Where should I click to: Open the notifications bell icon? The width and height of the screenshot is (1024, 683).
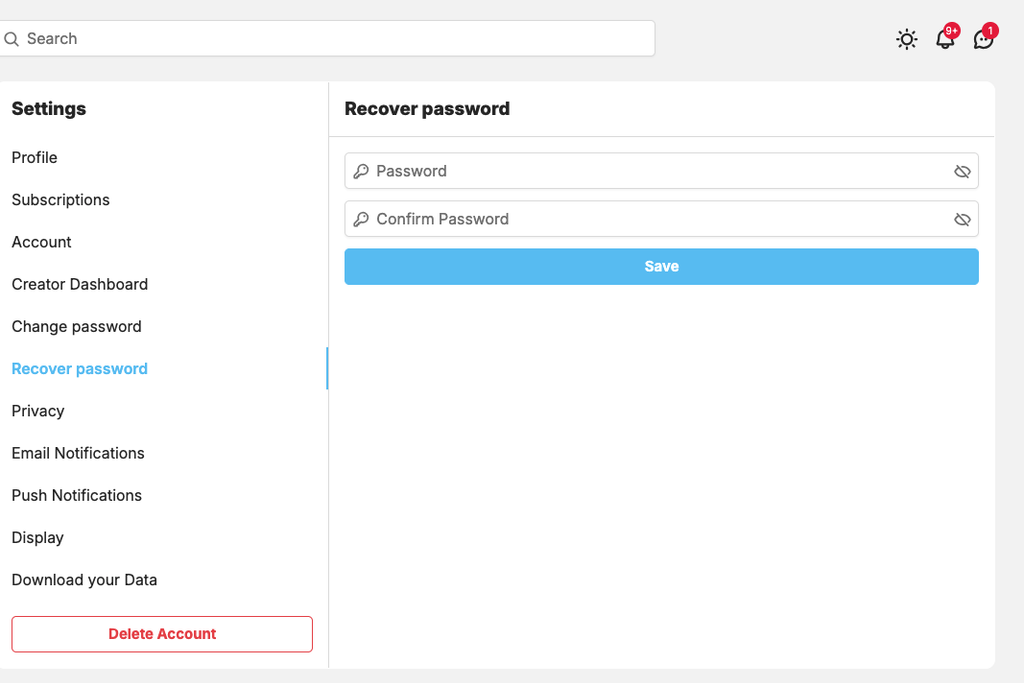point(945,39)
